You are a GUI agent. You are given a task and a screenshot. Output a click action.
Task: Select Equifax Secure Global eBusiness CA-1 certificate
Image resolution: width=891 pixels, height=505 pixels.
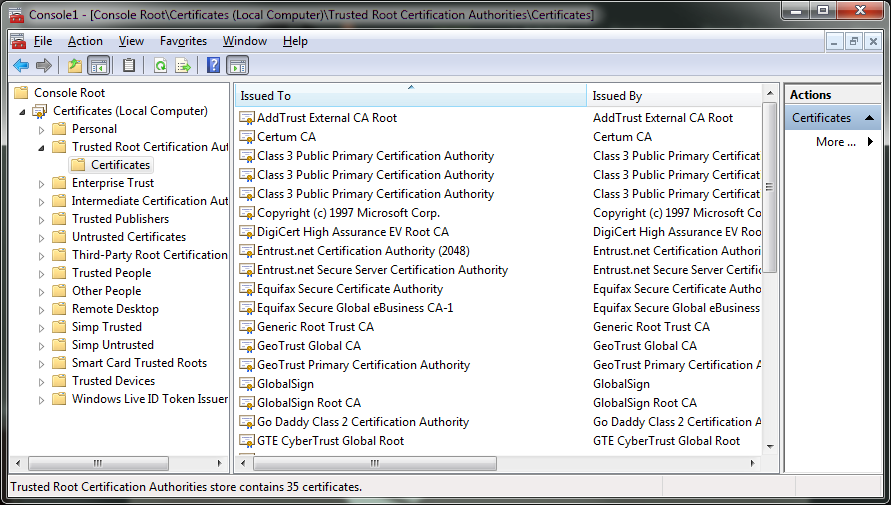355,308
